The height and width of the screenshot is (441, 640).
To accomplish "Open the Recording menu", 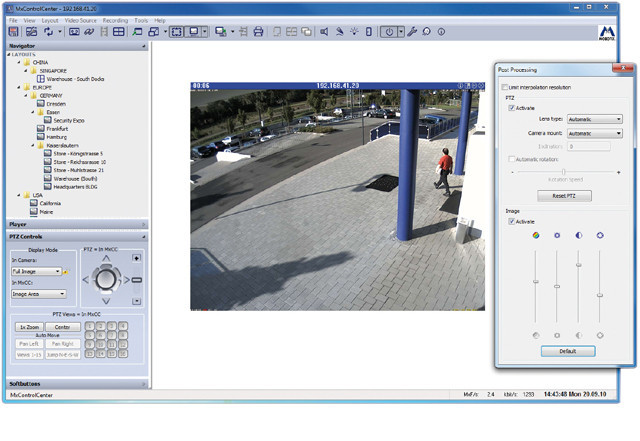I will [x=115, y=20].
